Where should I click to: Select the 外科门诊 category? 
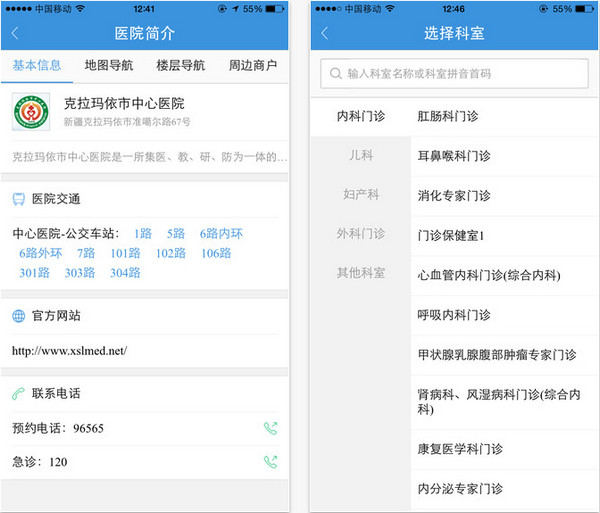tap(360, 233)
